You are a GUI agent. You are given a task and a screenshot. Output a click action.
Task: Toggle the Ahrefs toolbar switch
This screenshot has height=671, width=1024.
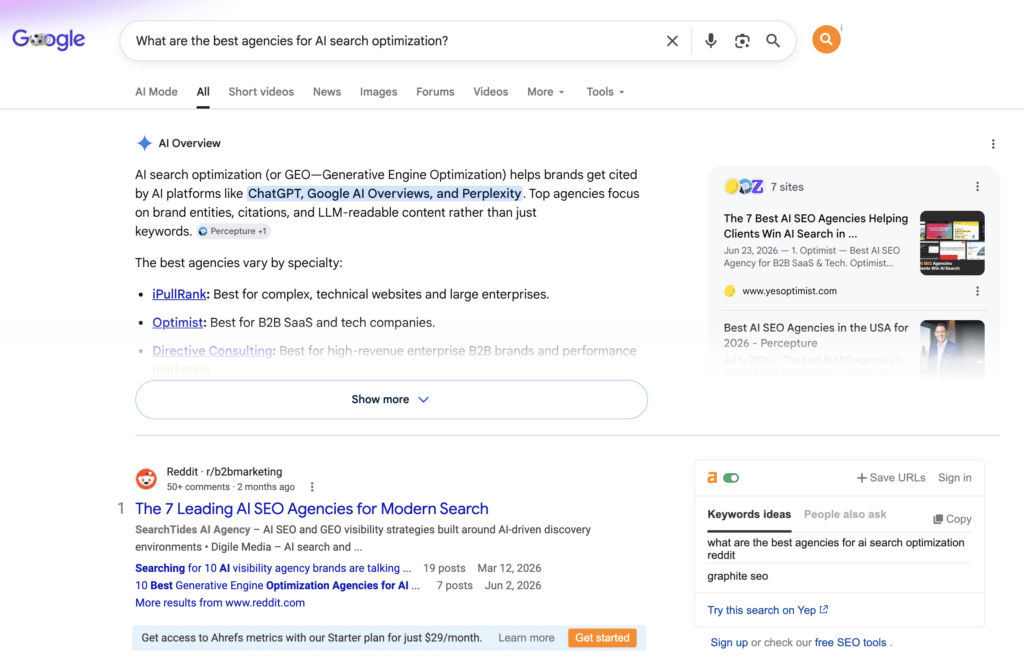[x=731, y=478]
